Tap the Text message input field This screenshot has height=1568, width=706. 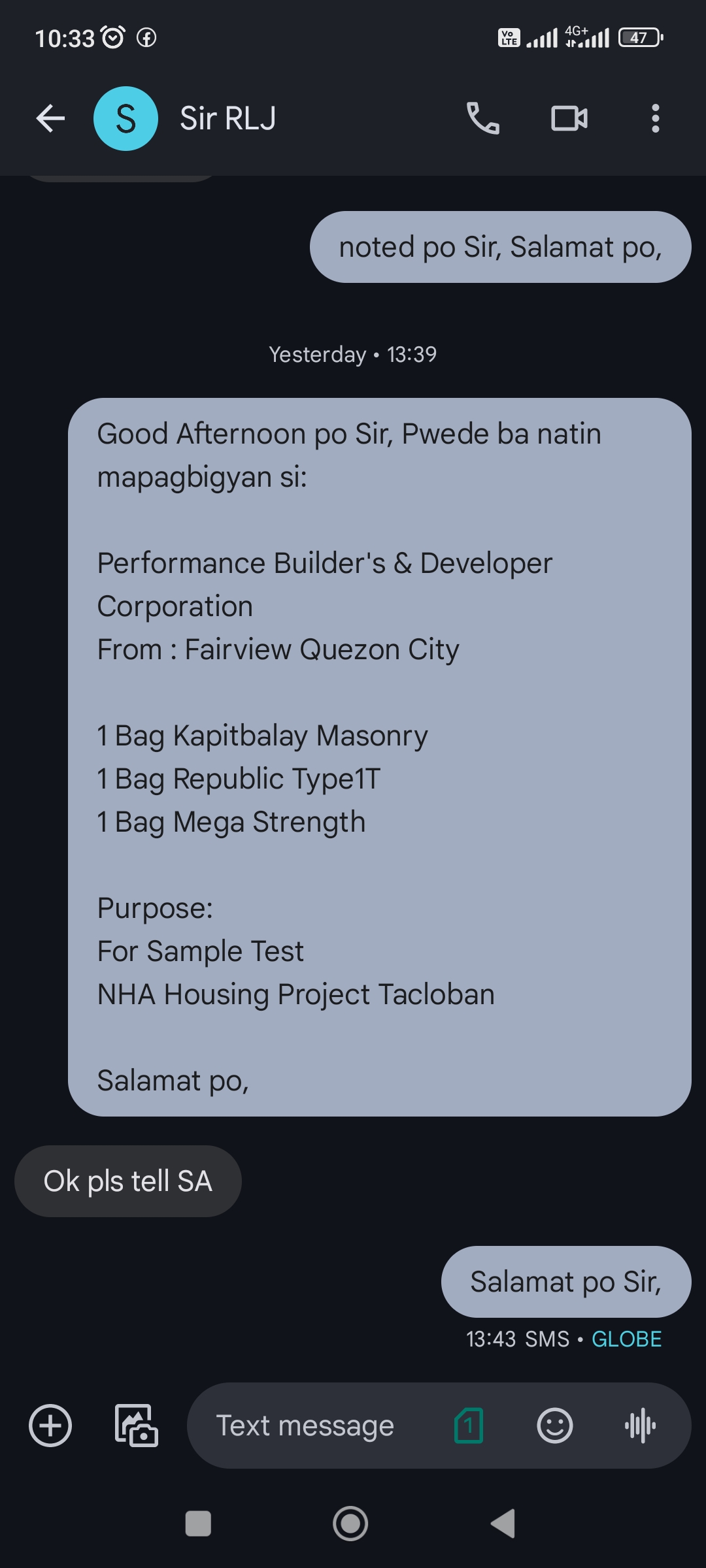pyautogui.click(x=314, y=1426)
